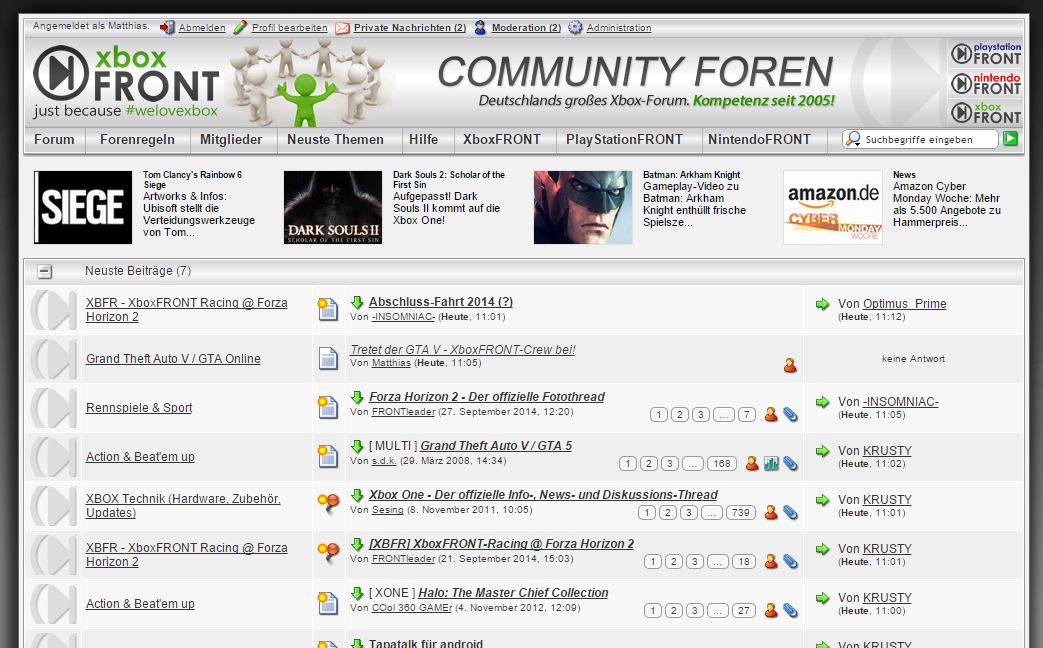
Task: Open the Neuste Themen menu item
Action: pyautogui.click(x=335, y=140)
